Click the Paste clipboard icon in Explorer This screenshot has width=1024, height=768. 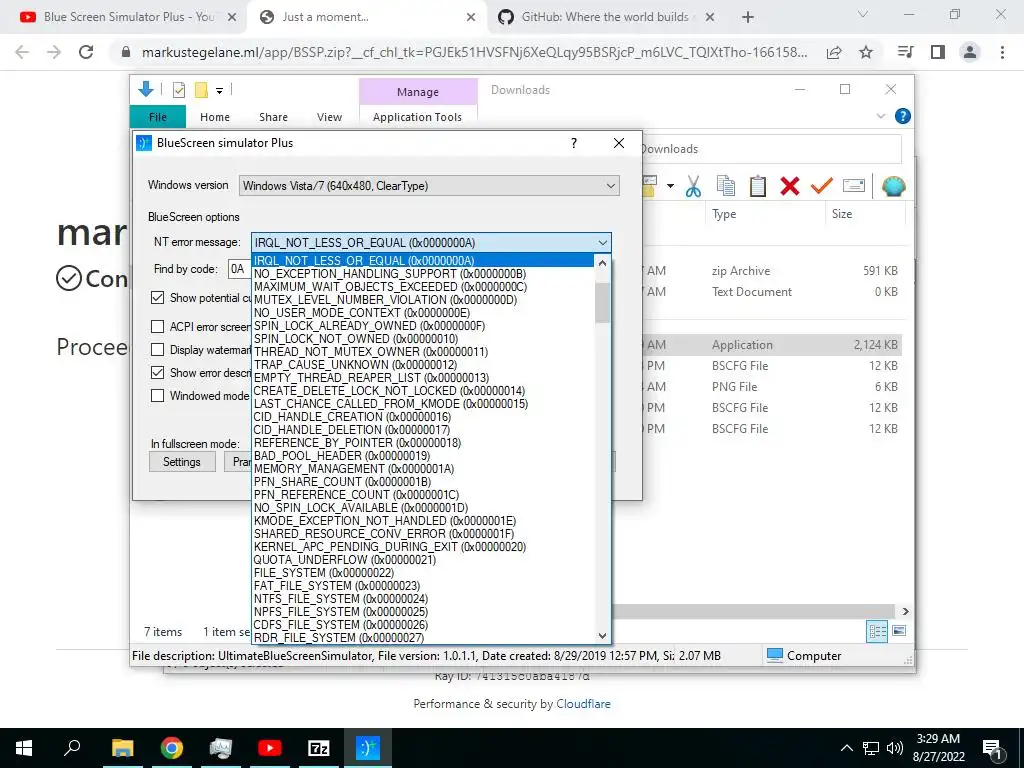(x=758, y=187)
